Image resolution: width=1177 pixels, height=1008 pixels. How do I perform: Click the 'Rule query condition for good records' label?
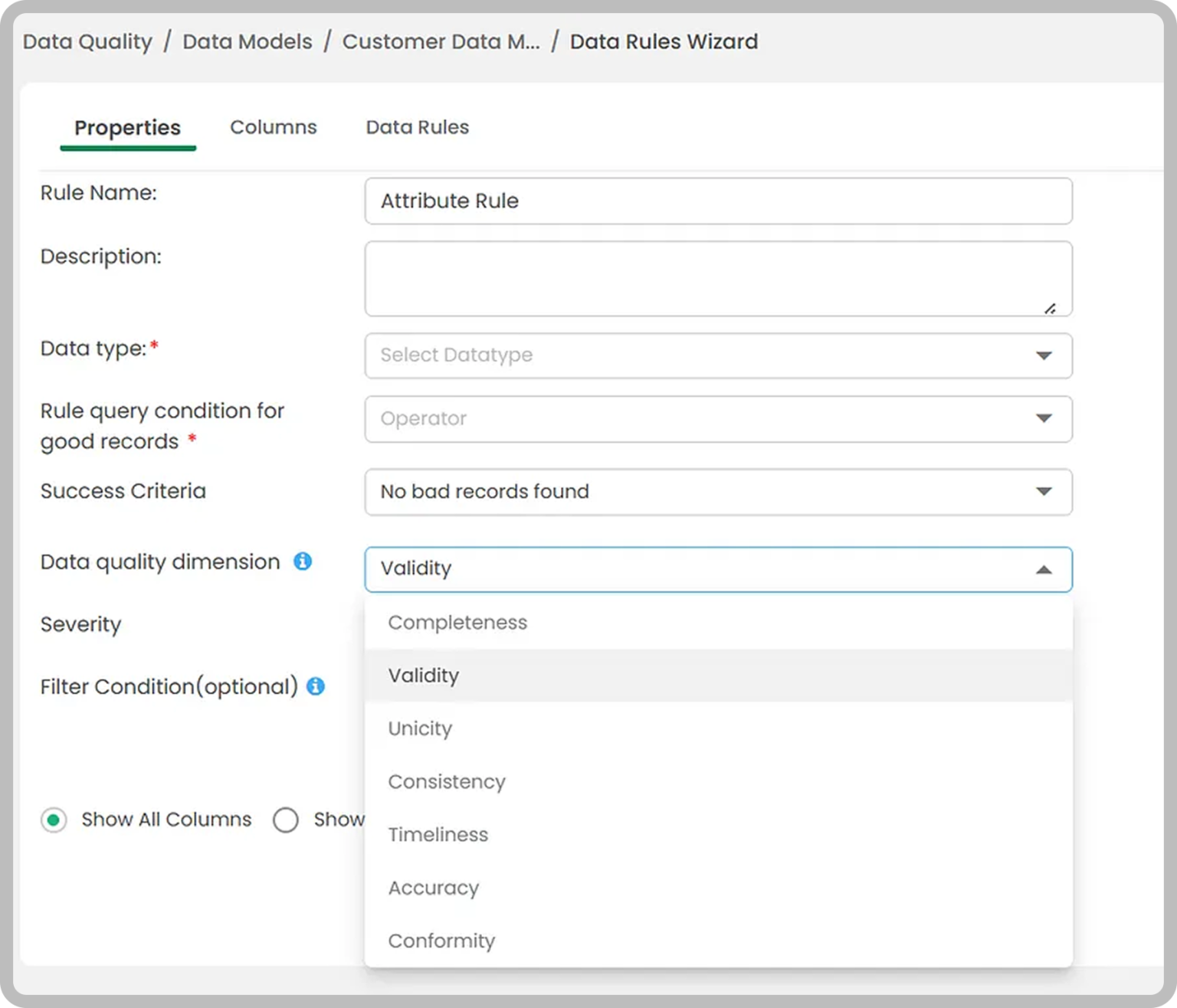(162, 426)
